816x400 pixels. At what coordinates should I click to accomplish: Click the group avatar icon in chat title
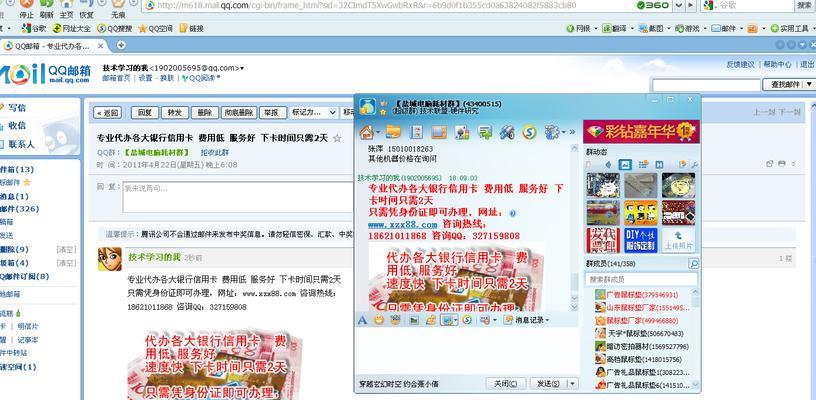pos(367,106)
